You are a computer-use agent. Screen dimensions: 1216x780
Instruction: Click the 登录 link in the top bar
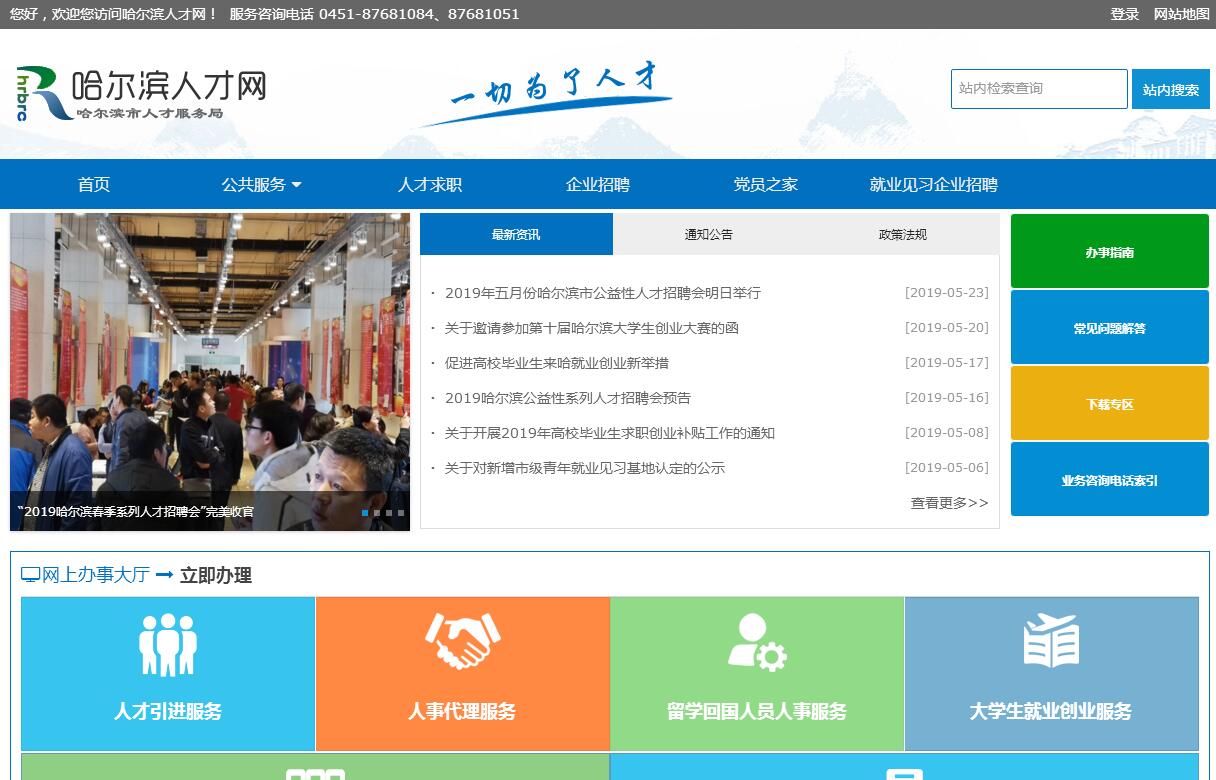[1124, 14]
